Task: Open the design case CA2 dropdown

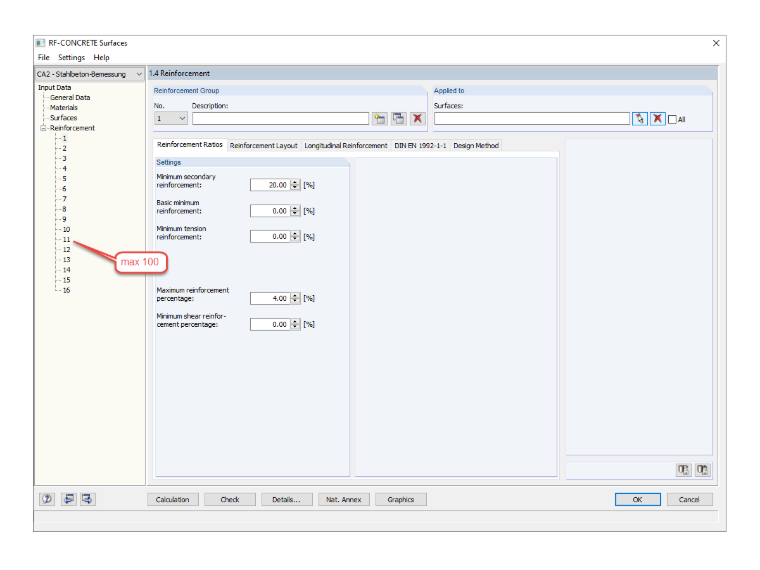Action: (139, 74)
